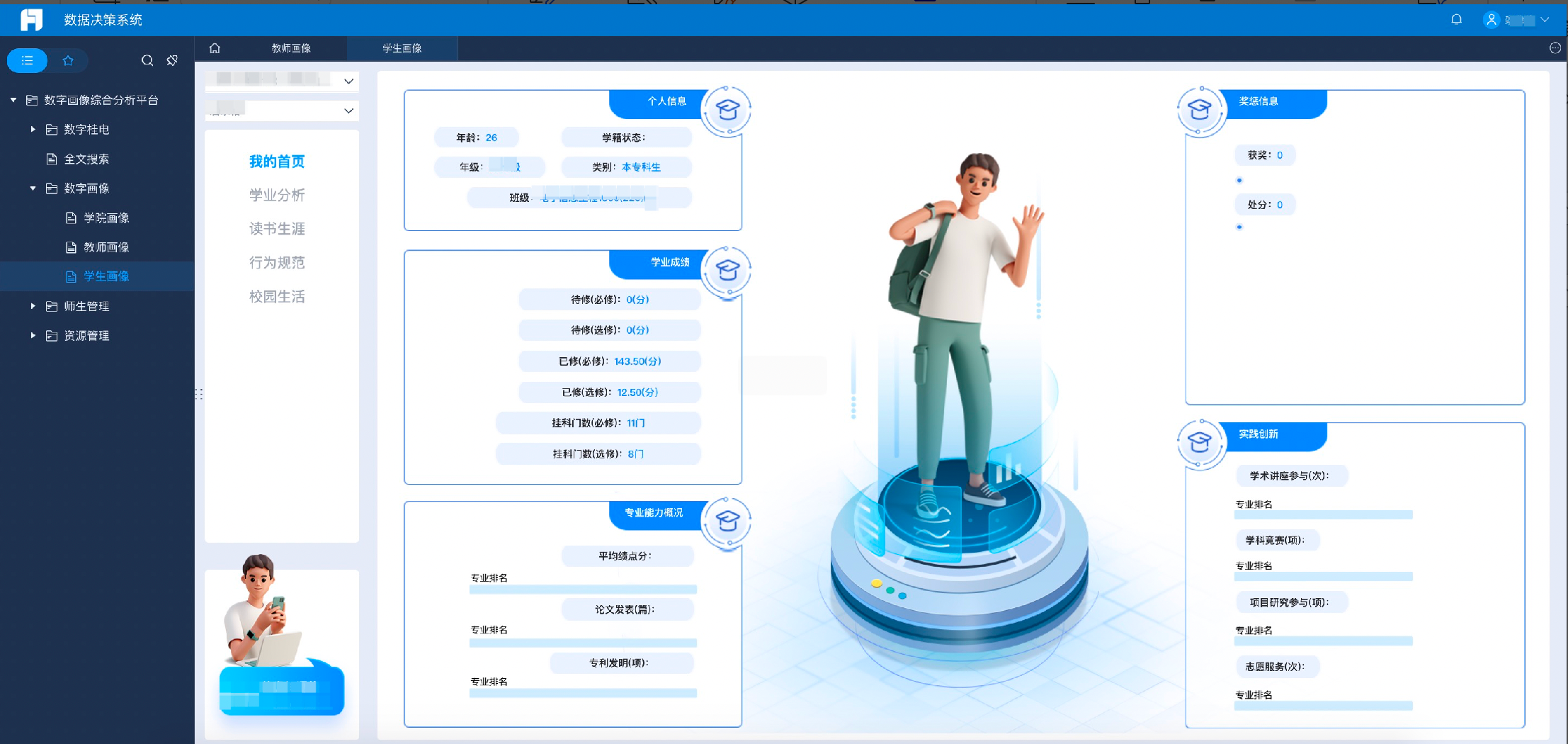This screenshot has width=1568, height=744.
Task: Expand the 资源管理 folder
Action: [x=33, y=336]
